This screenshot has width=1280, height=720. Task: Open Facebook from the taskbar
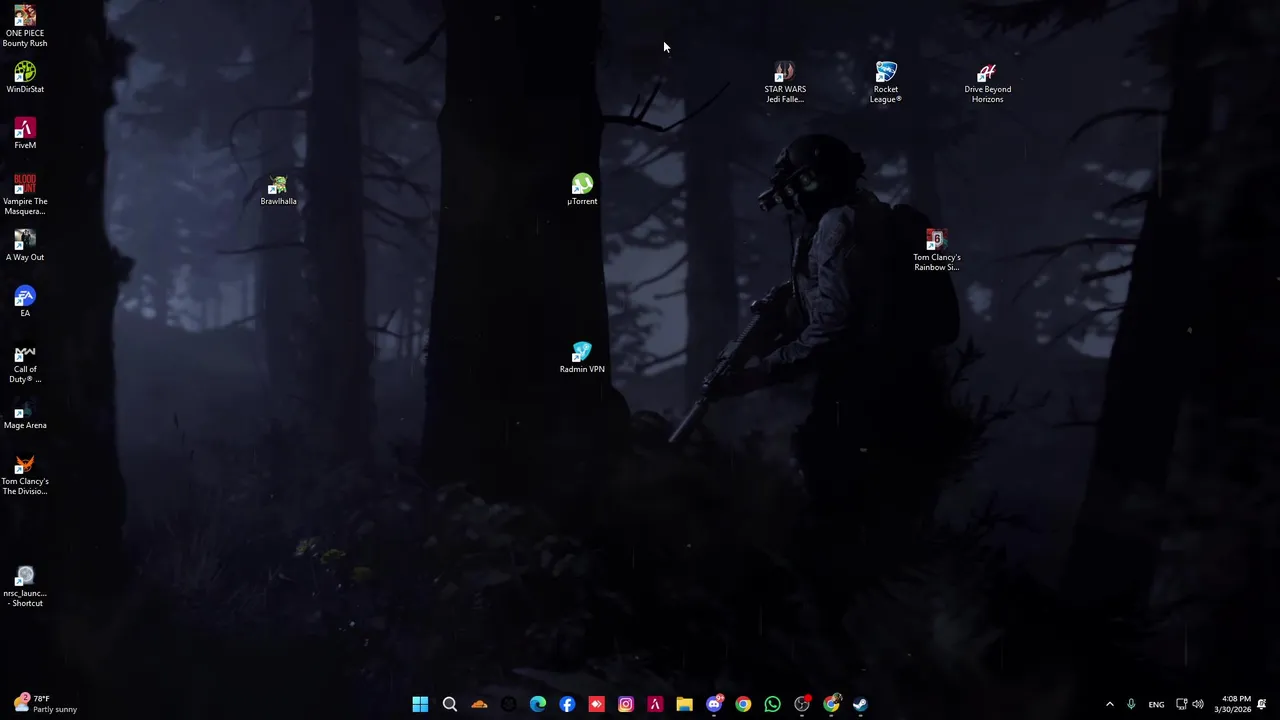tap(567, 704)
